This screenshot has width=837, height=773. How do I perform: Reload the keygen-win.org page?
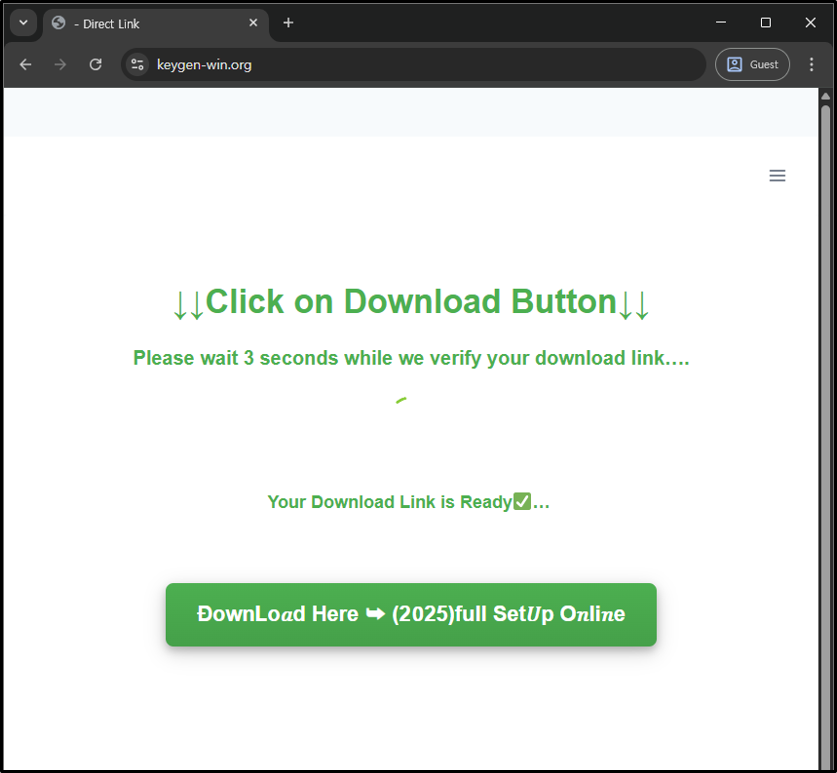pyautogui.click(x=95, y=64)
